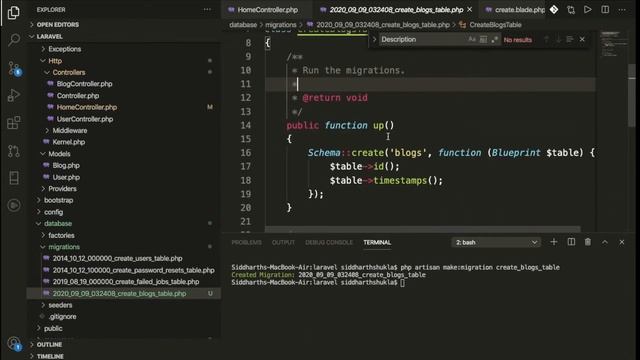Close the terminal panel
The height and width of the screenshot is (360, 640).
(x=622, y=242)
